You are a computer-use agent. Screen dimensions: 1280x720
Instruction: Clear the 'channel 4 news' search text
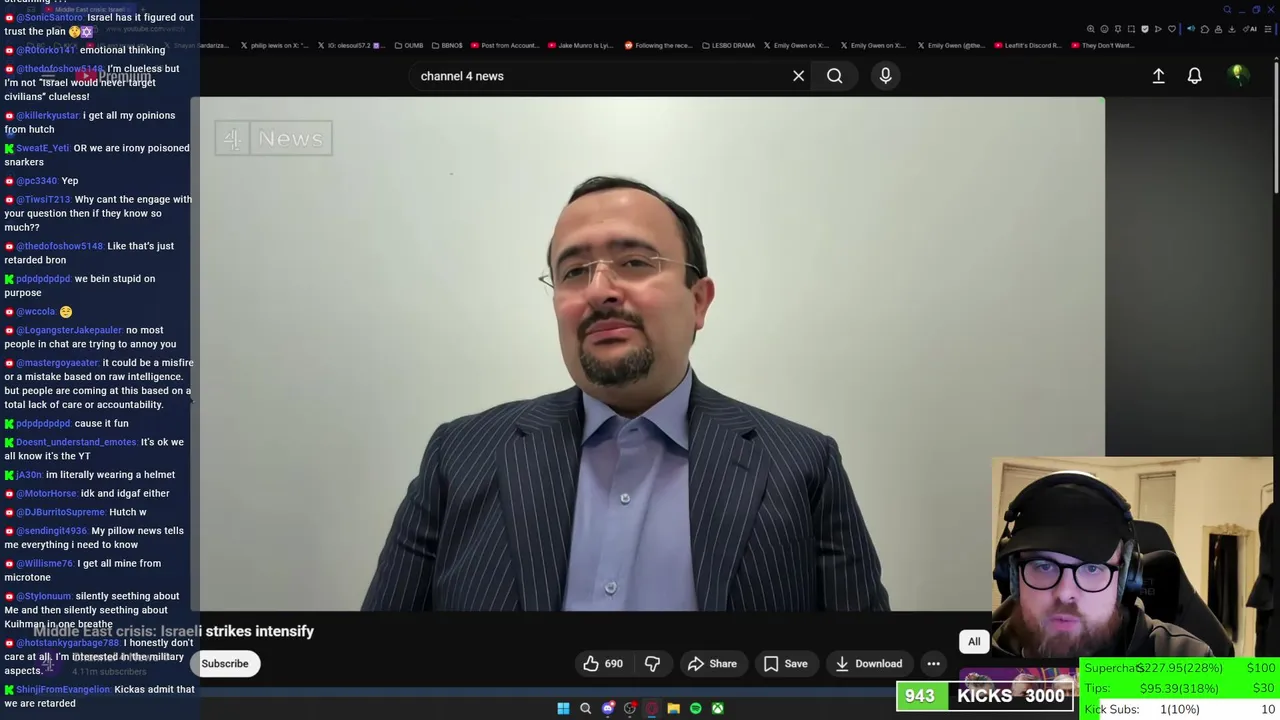coord(798,76)
